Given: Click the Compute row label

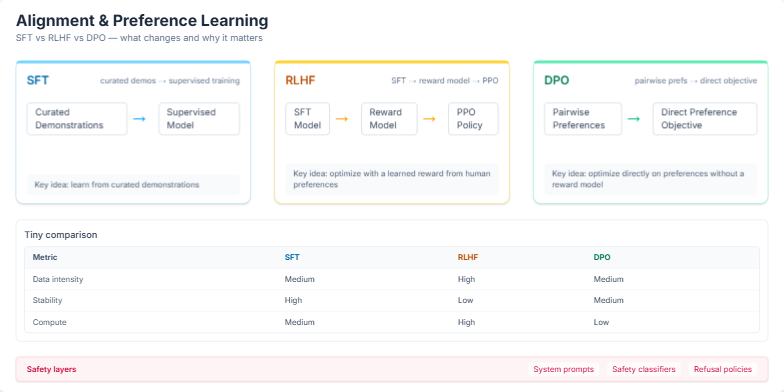Looking at the screenshot, I should tap(50, 322).
